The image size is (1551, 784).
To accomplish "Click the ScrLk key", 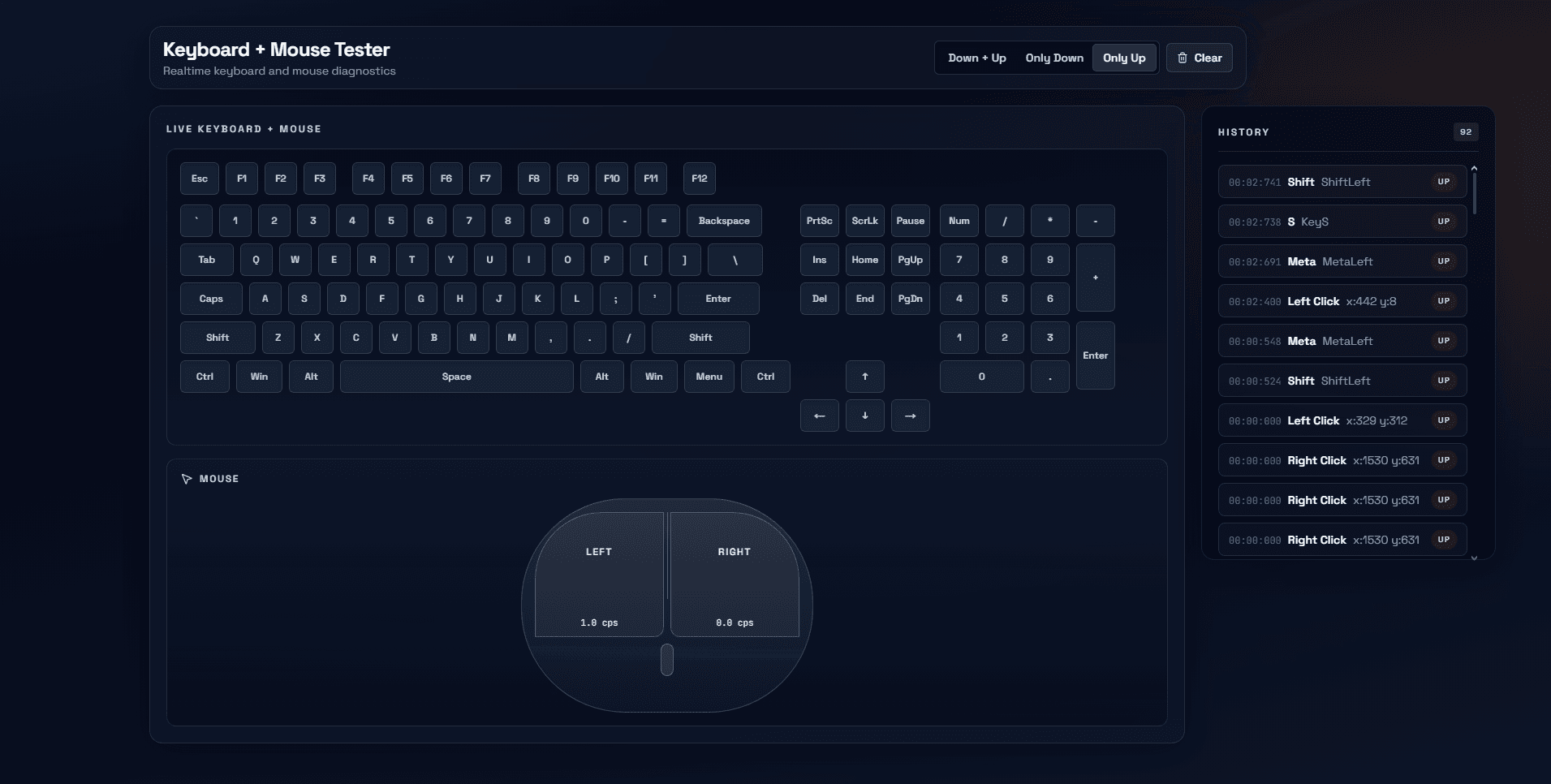I will 865,221.
